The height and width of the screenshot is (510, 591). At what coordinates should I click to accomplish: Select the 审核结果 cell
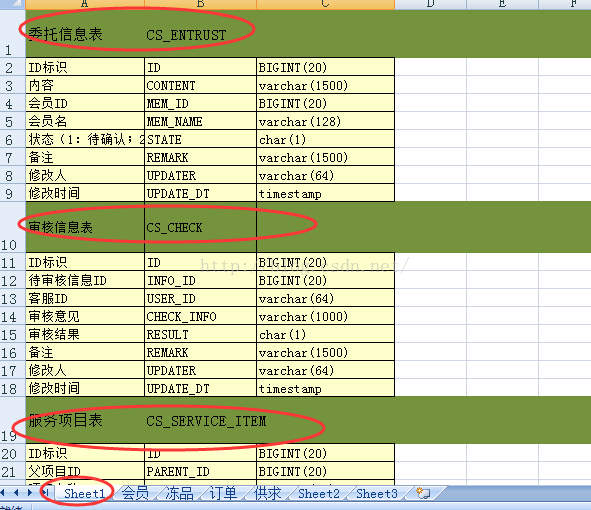coord(85,334)
